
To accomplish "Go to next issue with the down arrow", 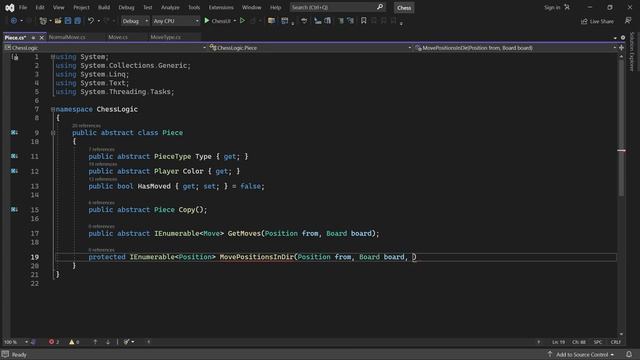I will point(108,342).
